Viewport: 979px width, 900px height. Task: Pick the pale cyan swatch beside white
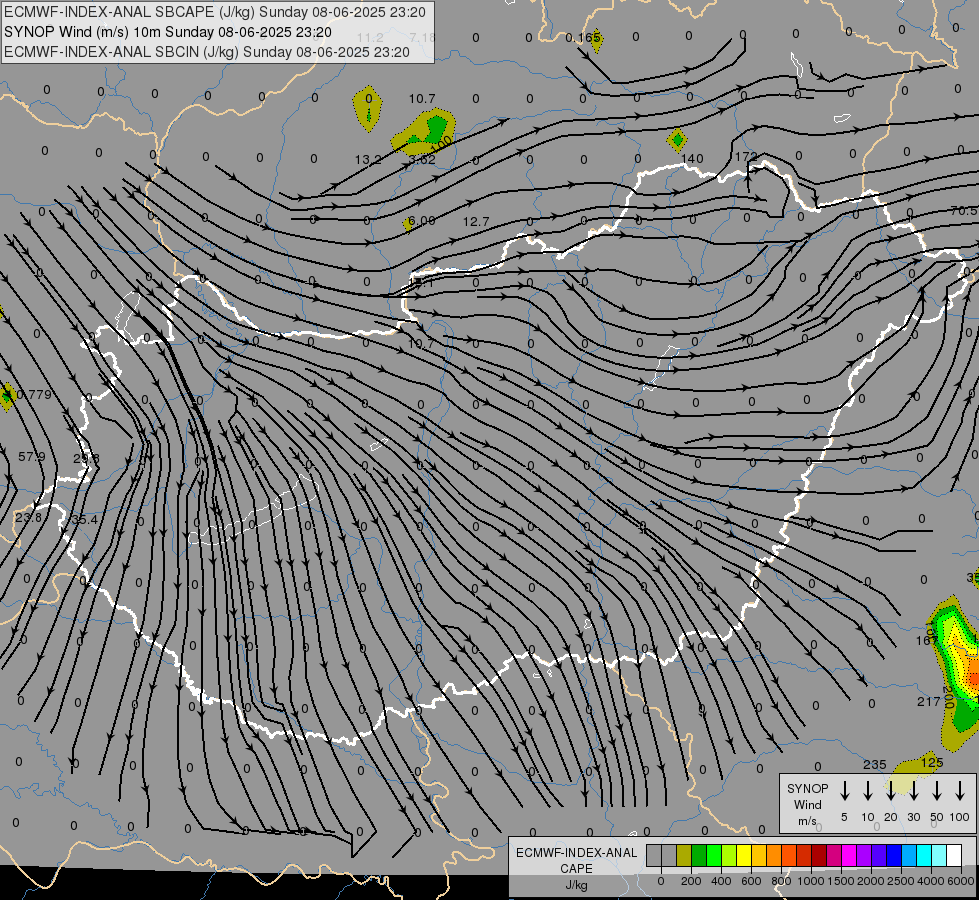click(x=938, y=856)
